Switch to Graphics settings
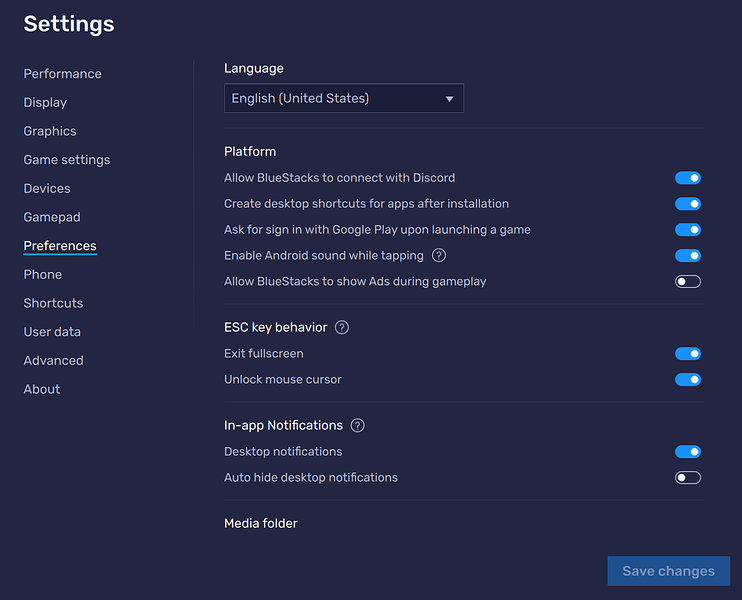 point(50,131)
